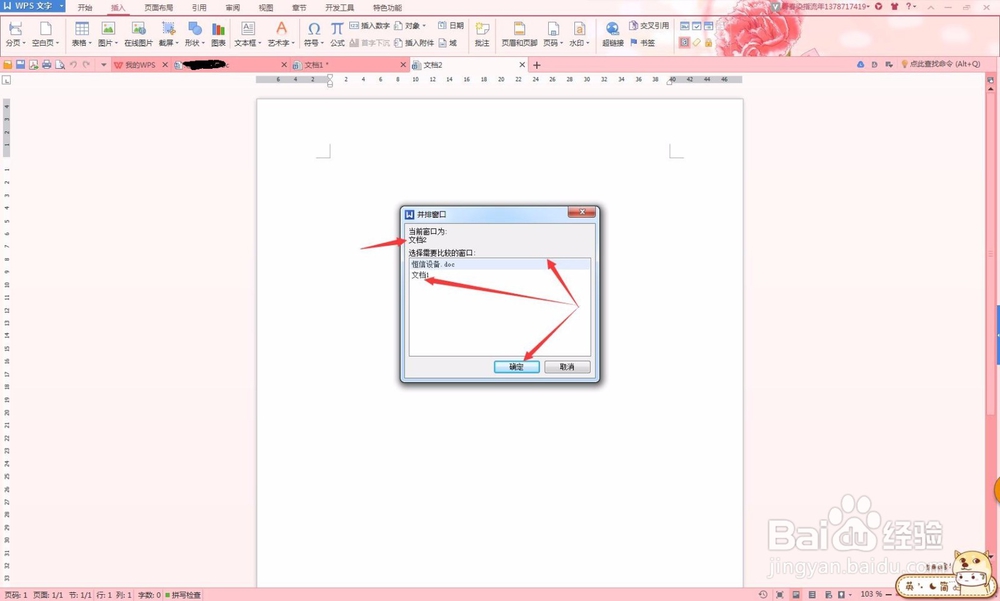Select 文档1 in the comparison window list
The width and height of the screenshot is (1000, 601).
(499, 275)
